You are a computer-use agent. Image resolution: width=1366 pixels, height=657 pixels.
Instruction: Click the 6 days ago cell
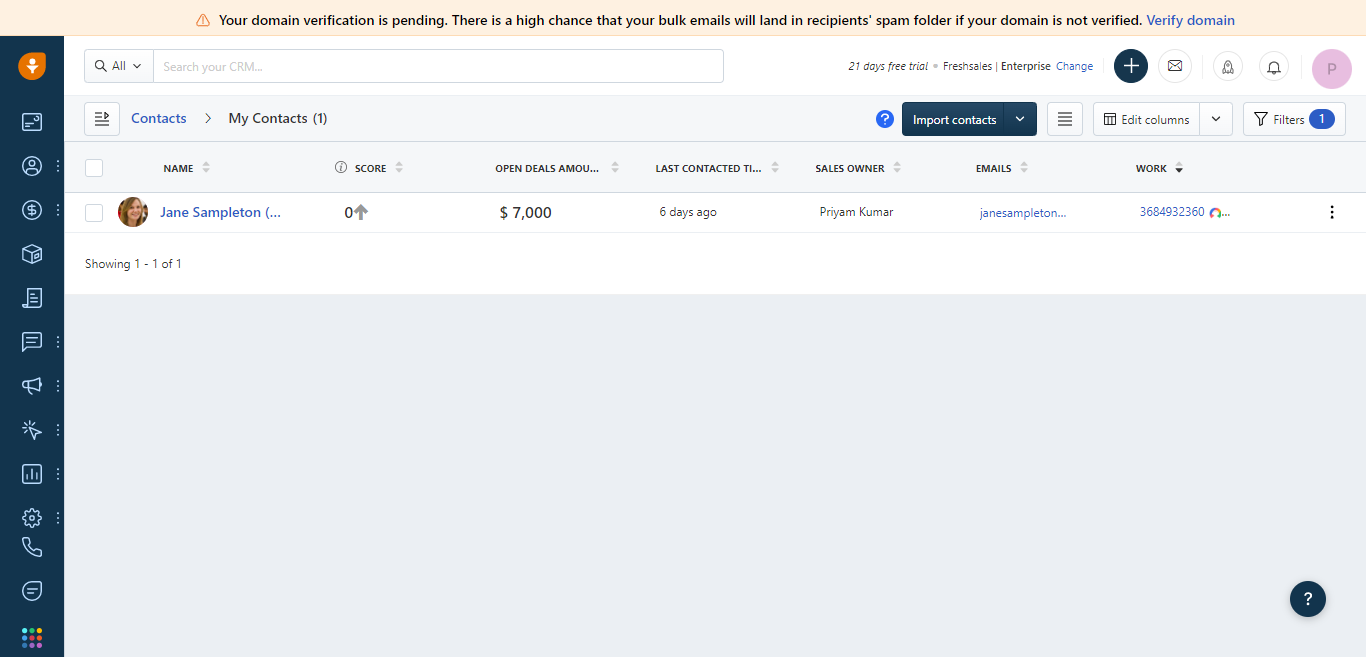click(x=688, y=212)
